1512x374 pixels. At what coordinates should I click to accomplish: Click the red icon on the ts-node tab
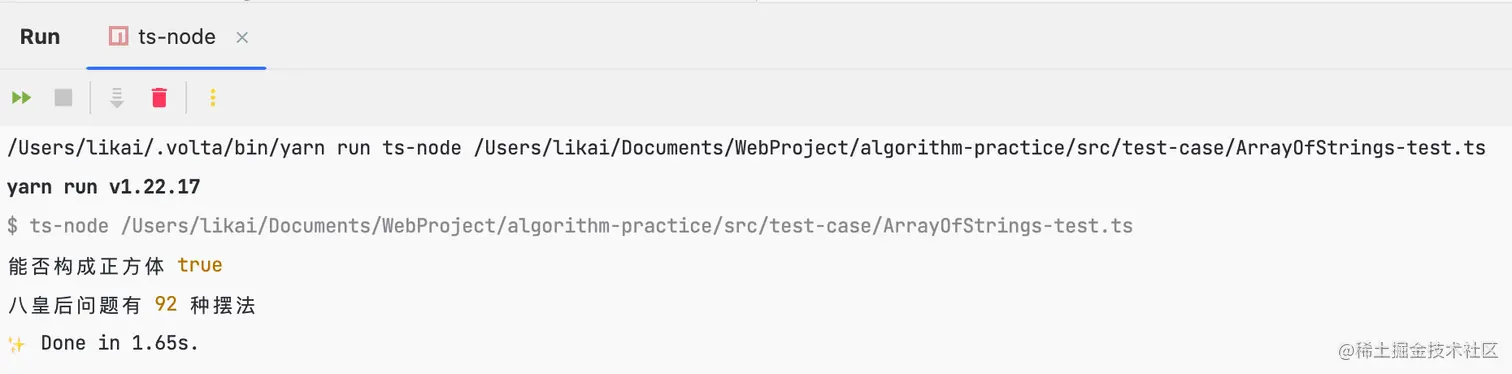(118, 37)
